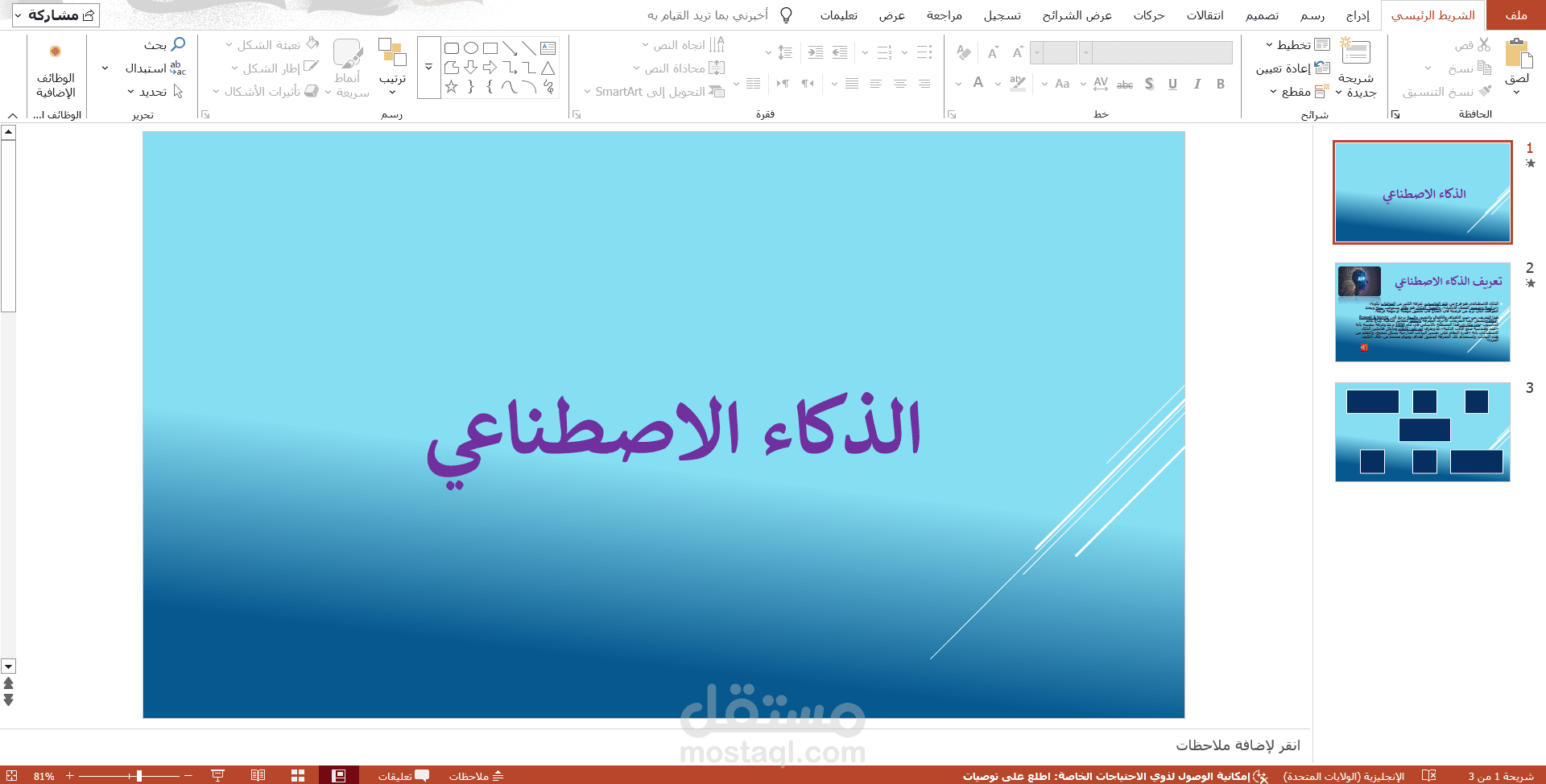Click the Share (مشاركة) button
1546x784 pixels.
(x=55, y=15)
